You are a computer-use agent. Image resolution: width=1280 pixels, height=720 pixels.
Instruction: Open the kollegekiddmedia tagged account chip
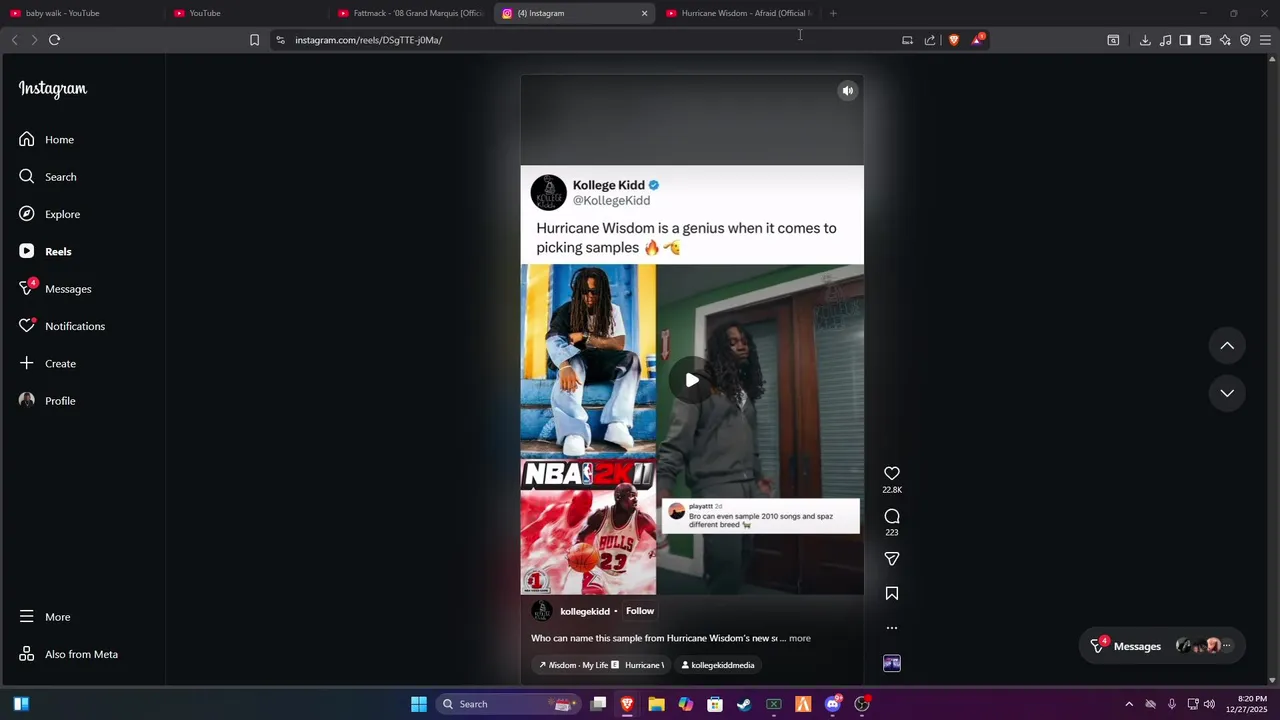[x=717, y=665]
